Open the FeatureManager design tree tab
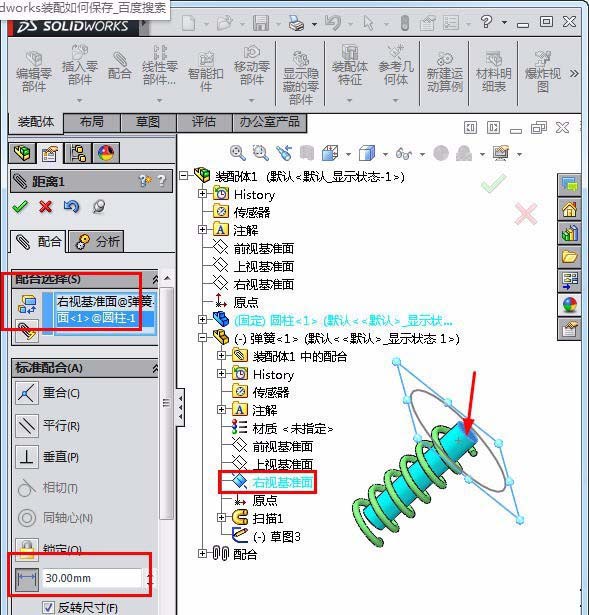 click(x=22, y=153)
